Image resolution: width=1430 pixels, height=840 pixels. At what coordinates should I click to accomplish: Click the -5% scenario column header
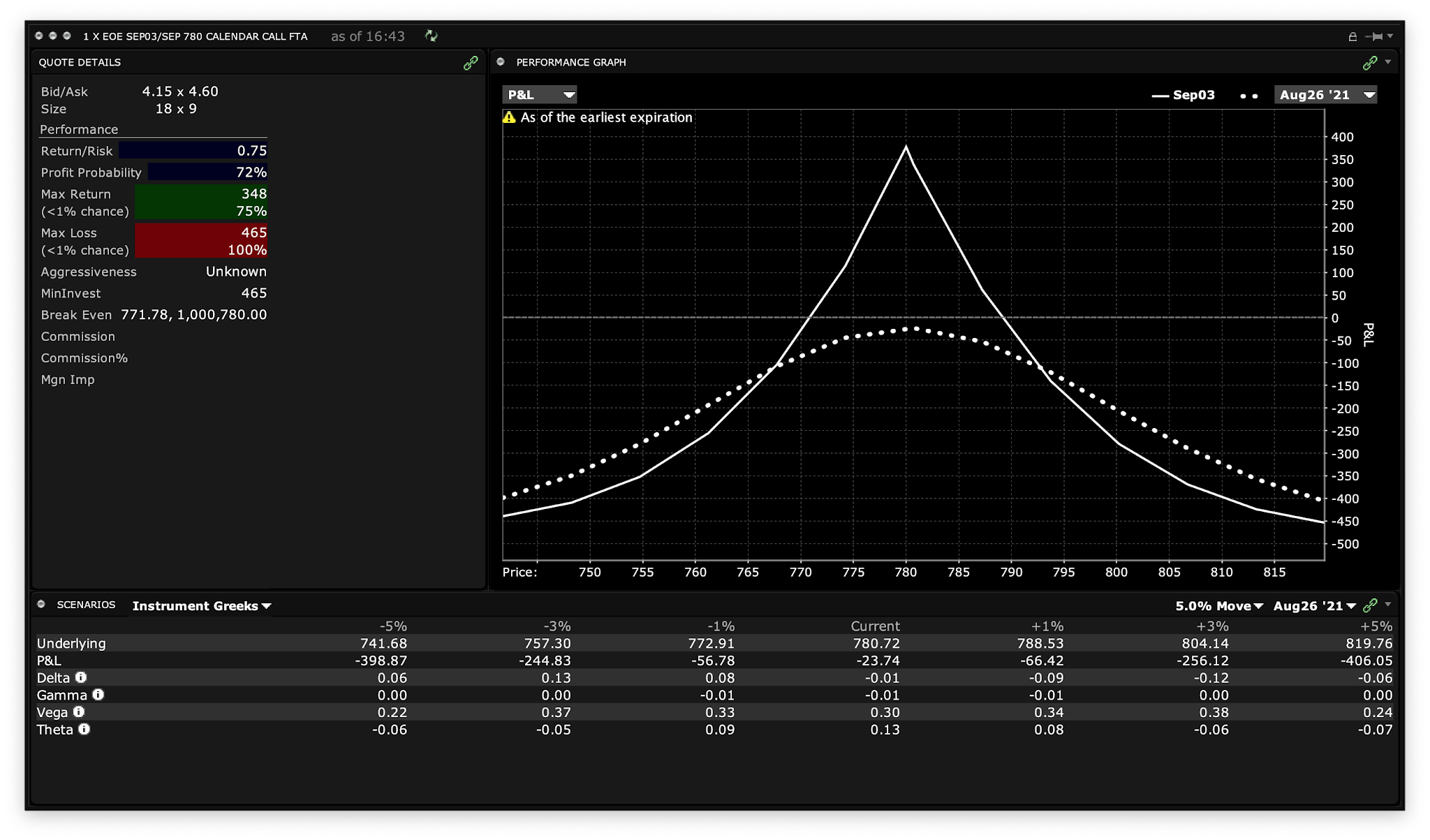[x=393, y=626]
